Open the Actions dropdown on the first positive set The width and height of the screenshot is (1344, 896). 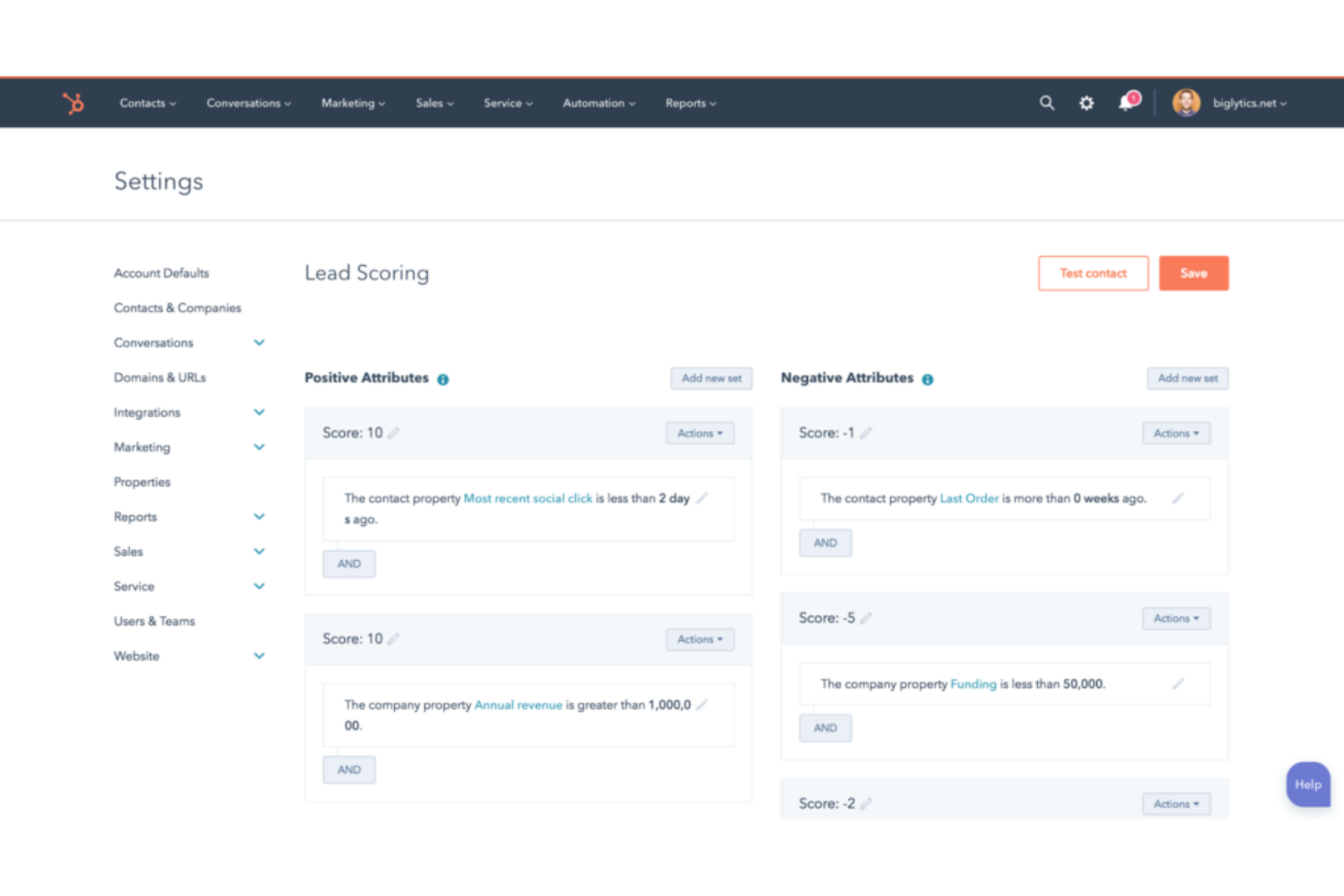pos(699,433)
